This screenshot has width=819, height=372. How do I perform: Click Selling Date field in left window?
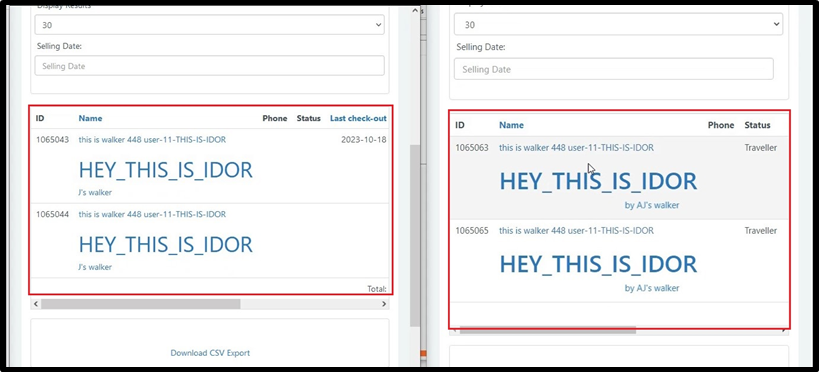[x=209, y=66]
